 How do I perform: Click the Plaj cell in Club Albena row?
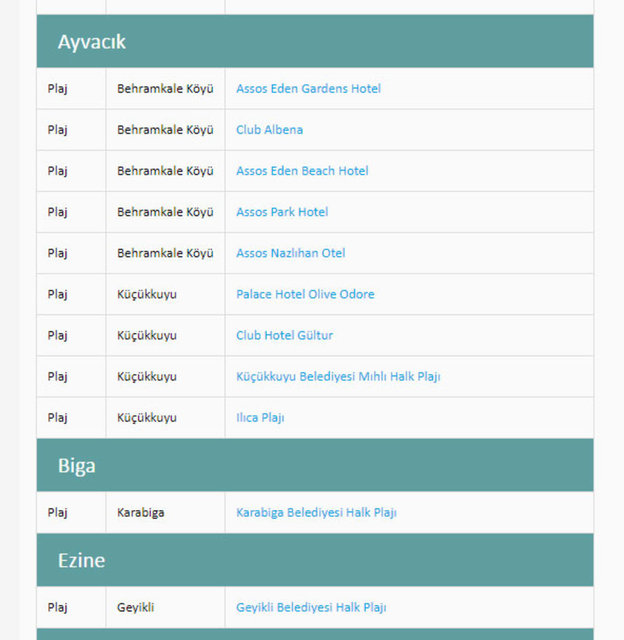click(58, 130)
